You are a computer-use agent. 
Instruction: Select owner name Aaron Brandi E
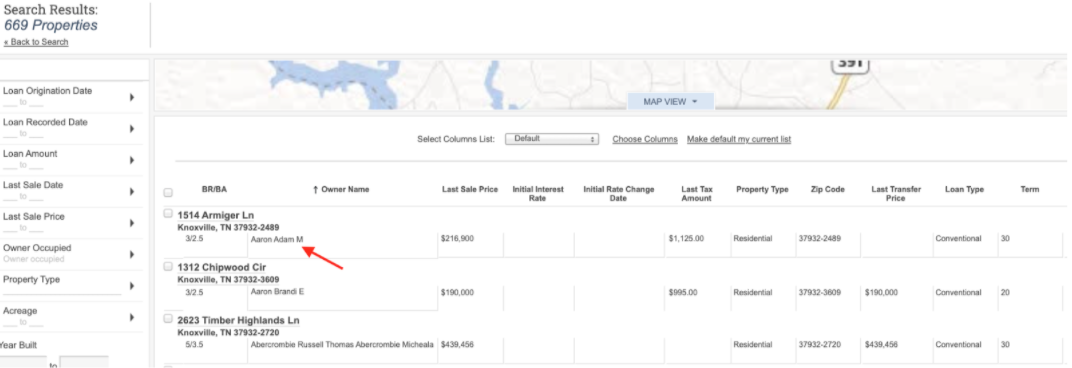tap(278, 292)
